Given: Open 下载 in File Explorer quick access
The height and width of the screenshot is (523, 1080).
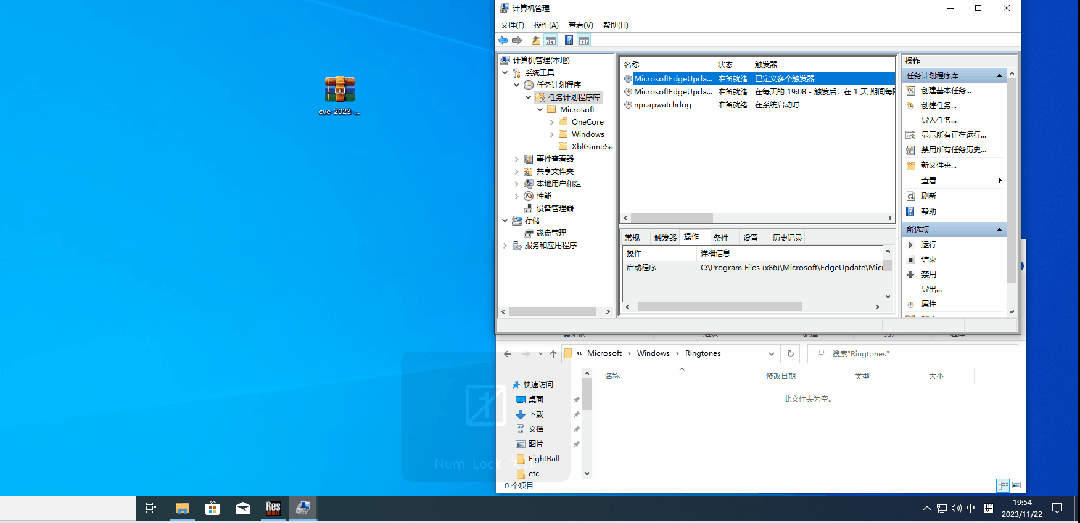Looking at the screenshot, I should [x=536, y=415].
